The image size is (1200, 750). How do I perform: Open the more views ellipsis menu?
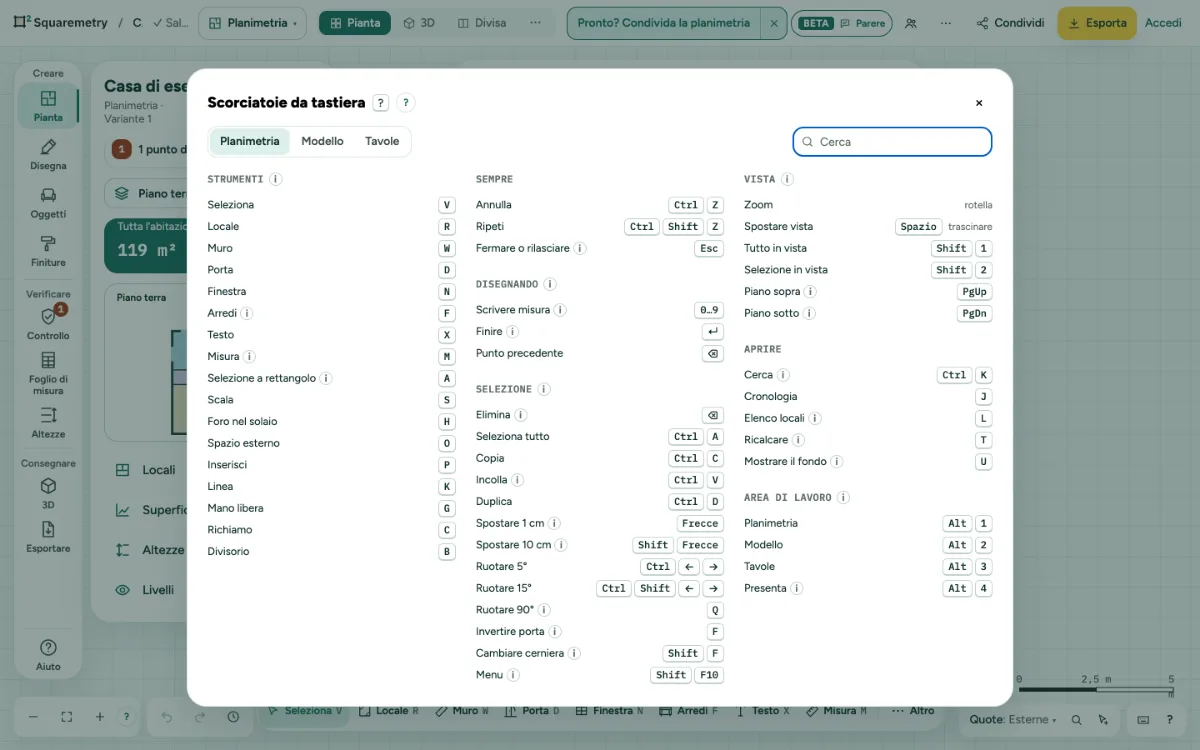click(x=535, y=23)
